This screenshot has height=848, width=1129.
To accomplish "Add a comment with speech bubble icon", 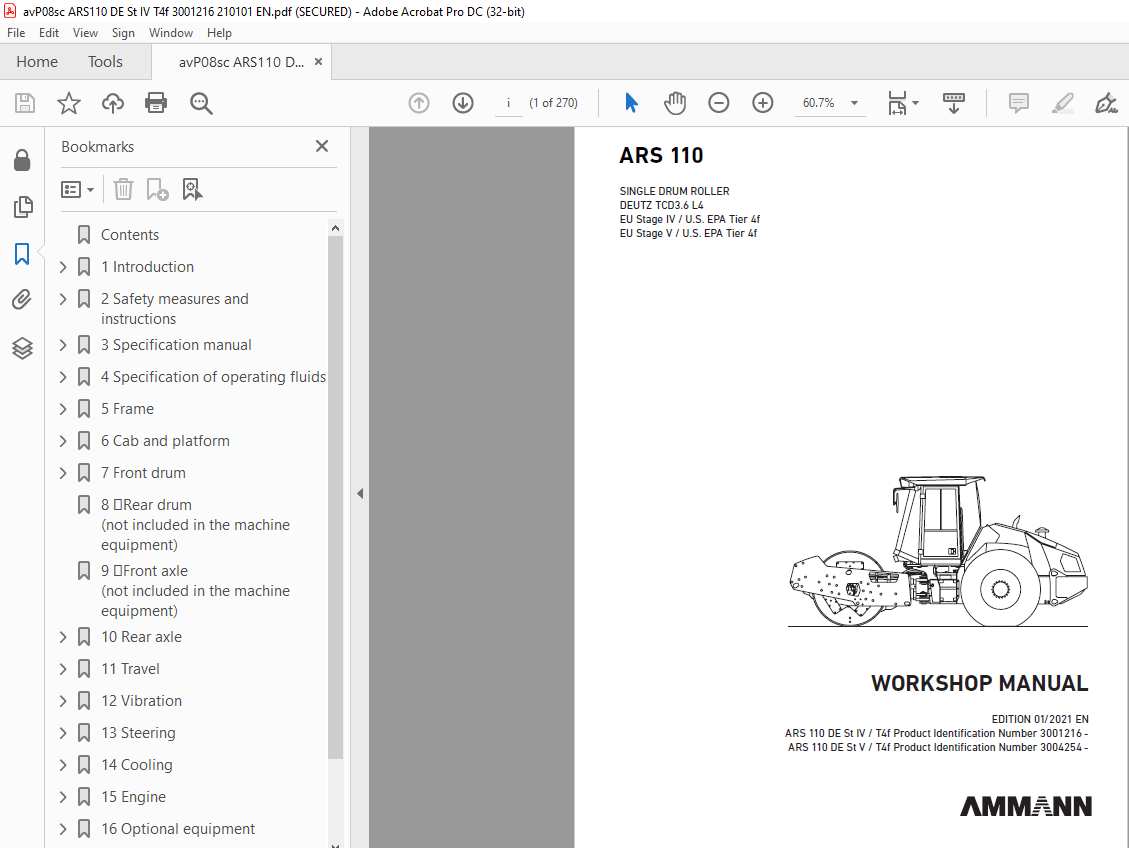I will [1019, 103].
